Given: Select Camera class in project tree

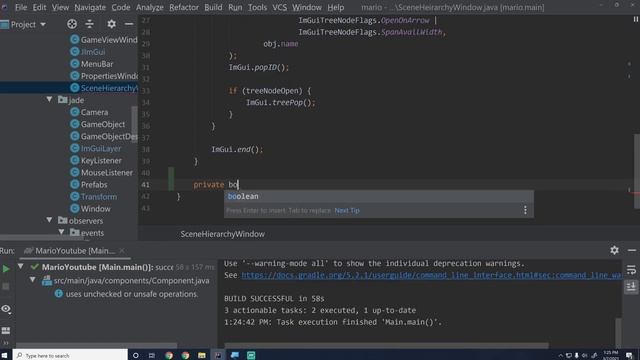Looking at the screenshot, I should pos(89,112).
